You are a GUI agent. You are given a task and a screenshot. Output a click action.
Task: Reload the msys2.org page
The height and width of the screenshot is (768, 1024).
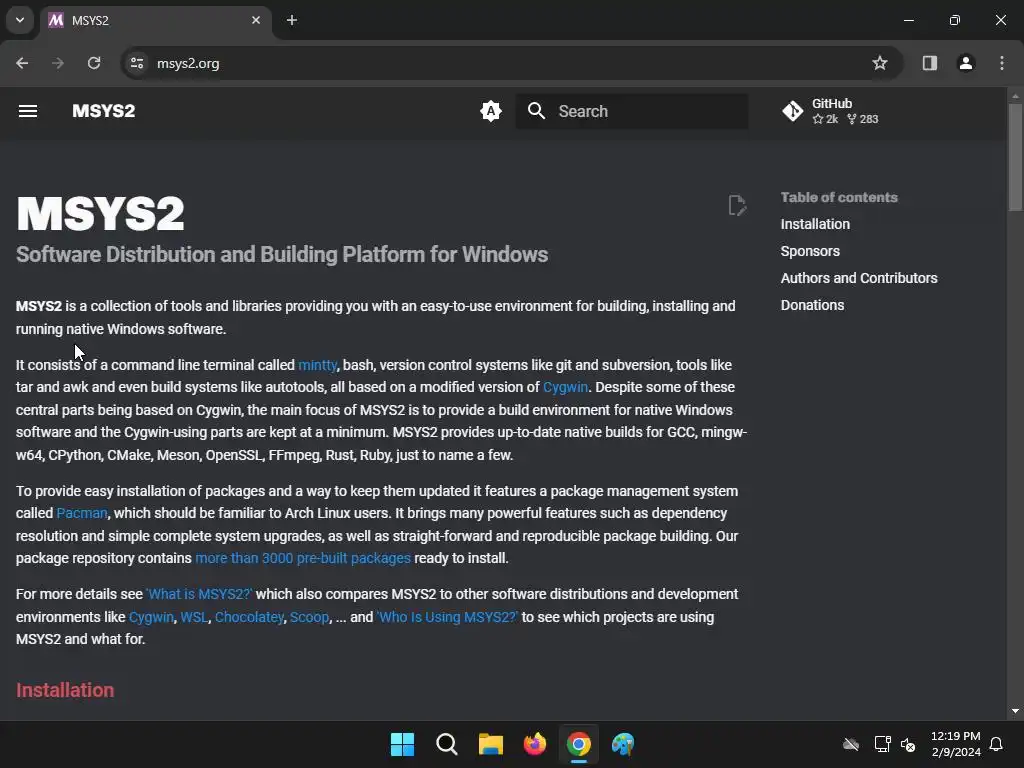94,63
